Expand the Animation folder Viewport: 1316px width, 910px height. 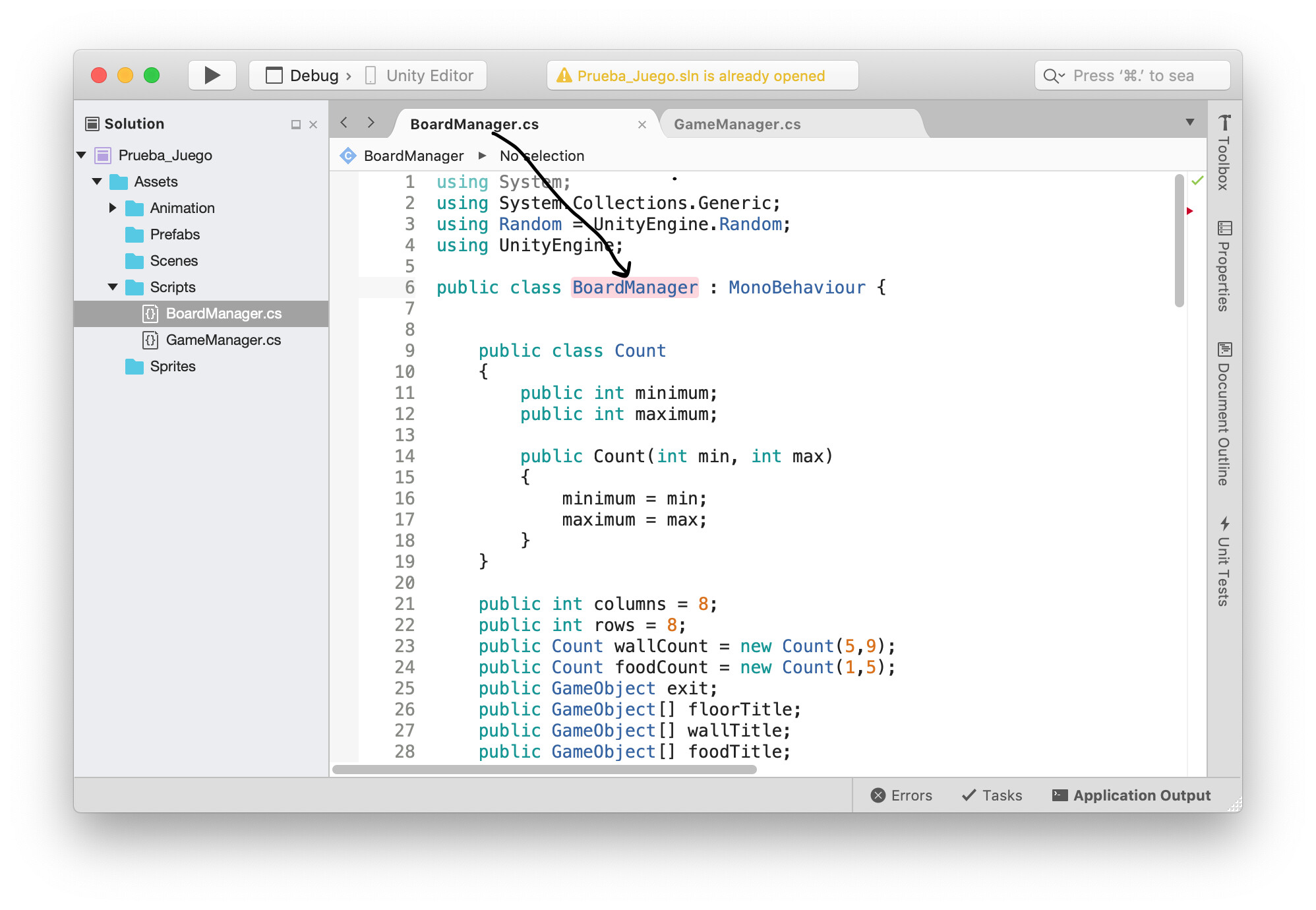point(113,208)
